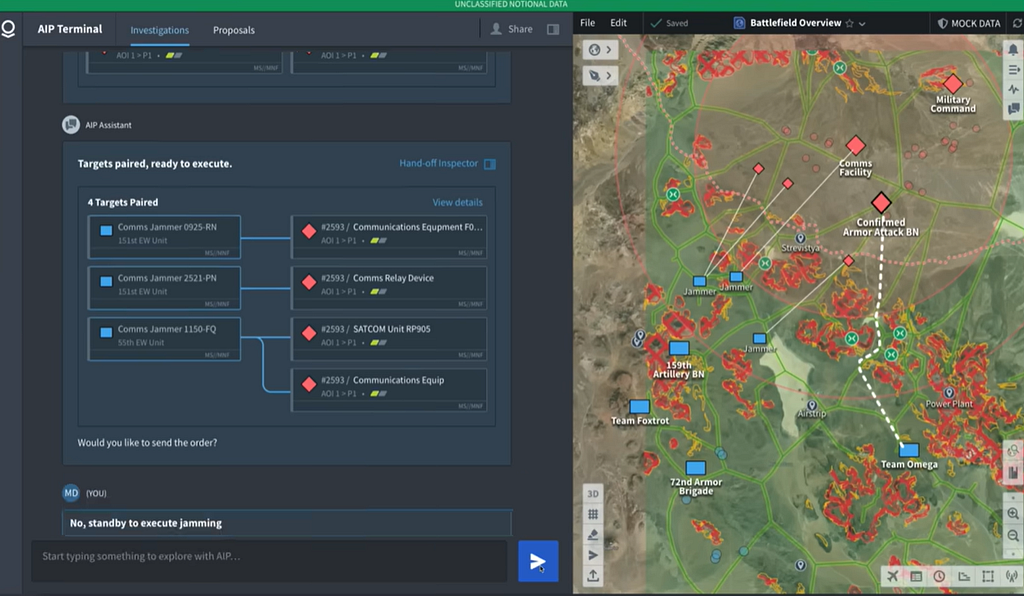The height and width of the screenshot is (596, 1024).
Task: Zoom in on the battlefield map
Action: 1012,514
